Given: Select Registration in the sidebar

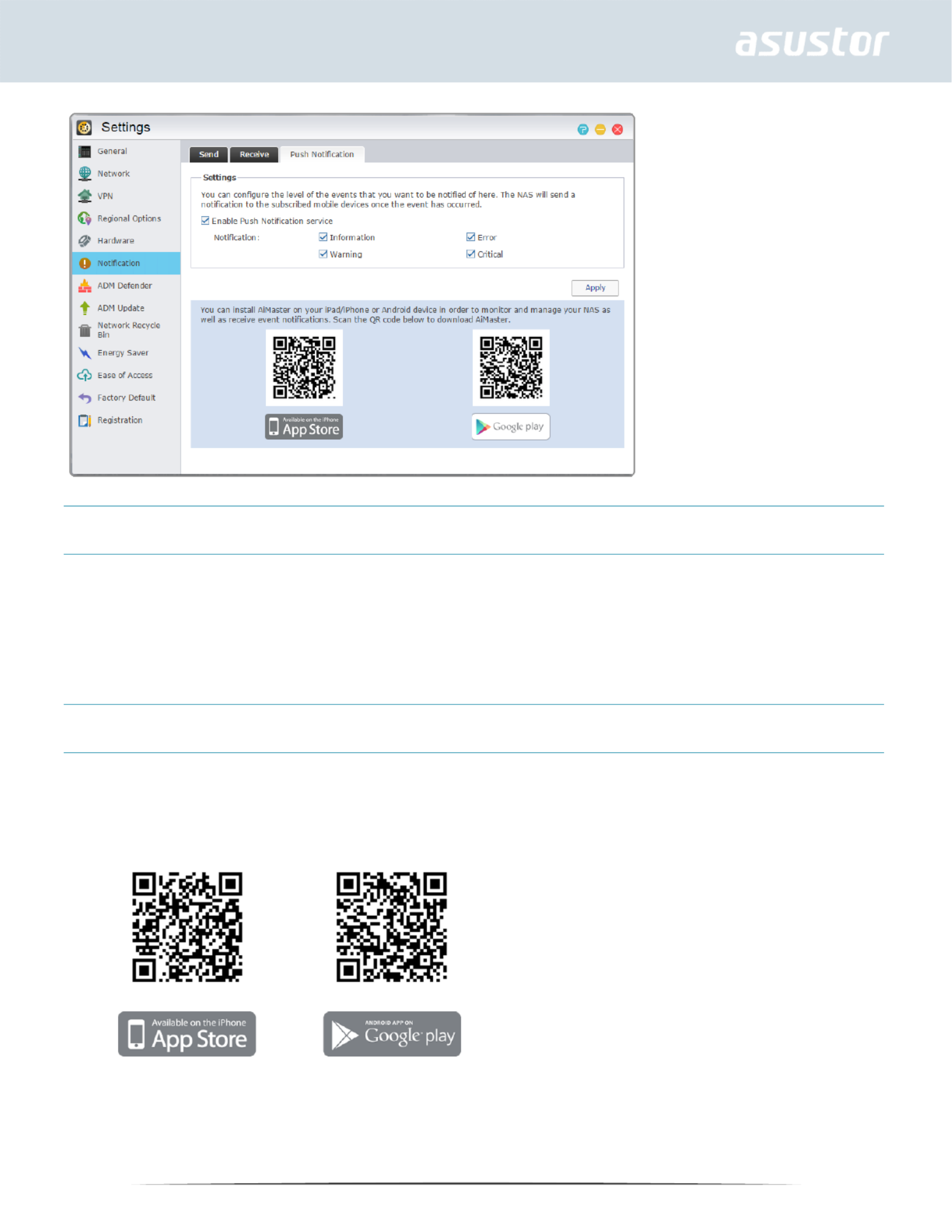Looking at the screenshot, I should 120,420.
